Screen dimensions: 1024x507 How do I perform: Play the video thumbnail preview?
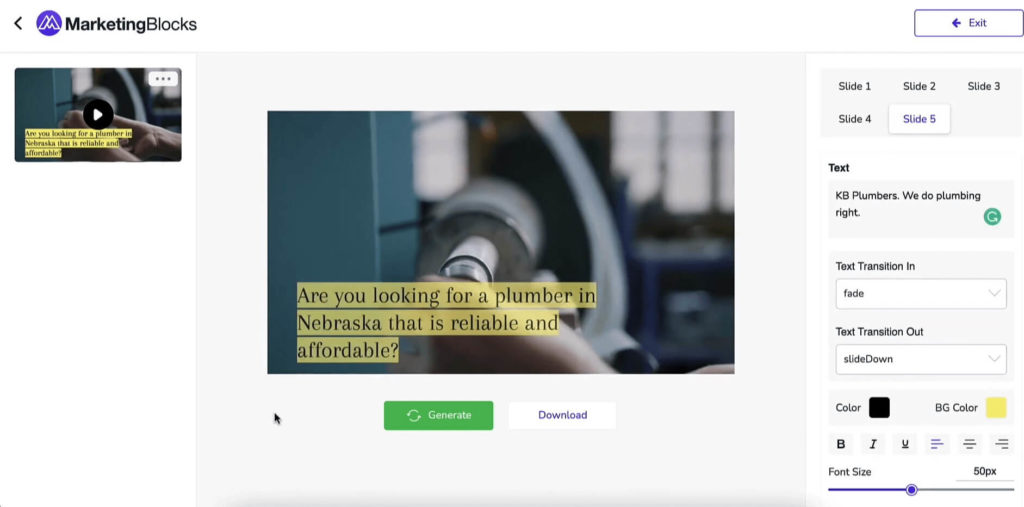(x=98, y=115)
